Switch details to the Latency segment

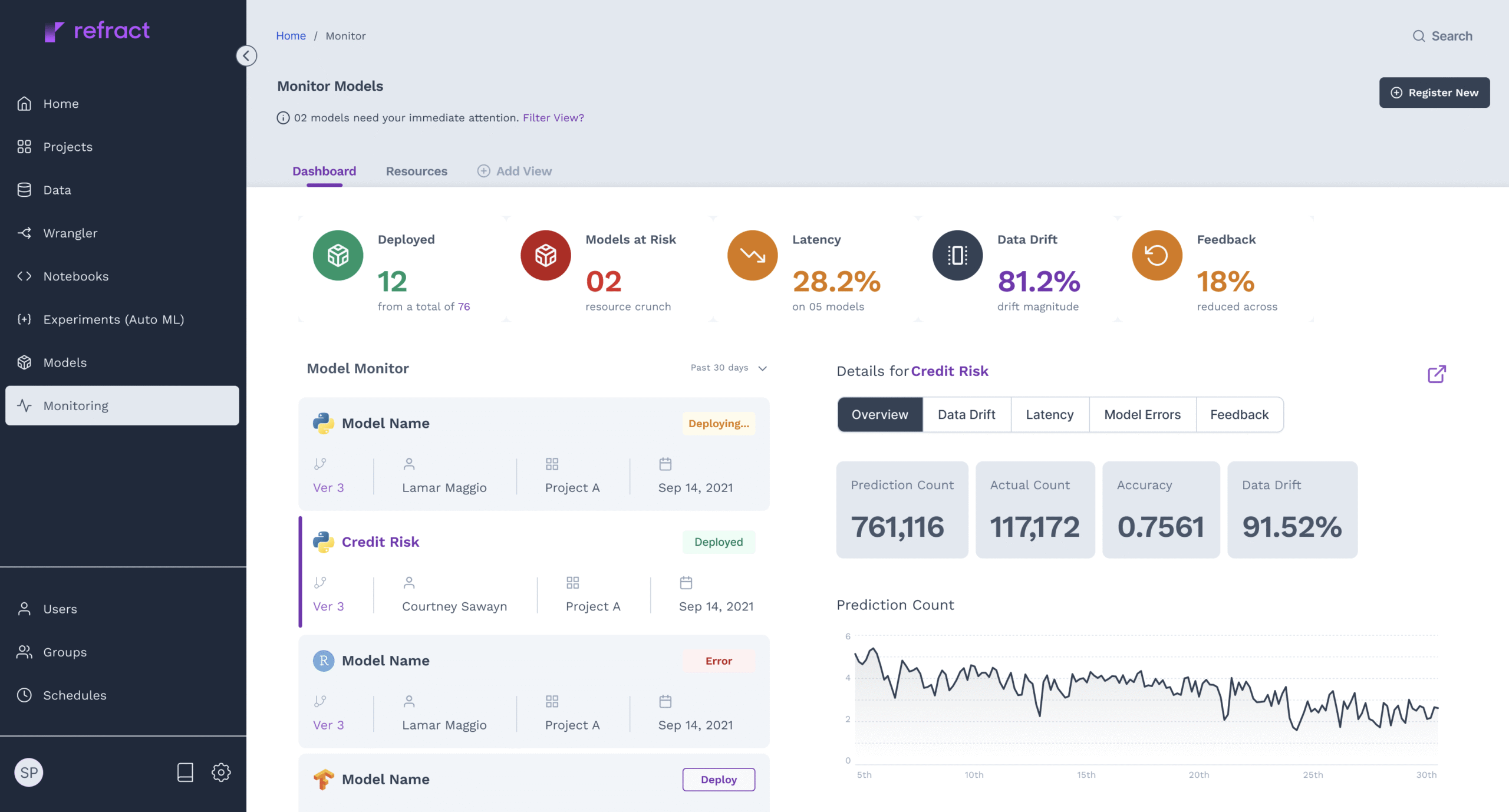[1049, 414]
